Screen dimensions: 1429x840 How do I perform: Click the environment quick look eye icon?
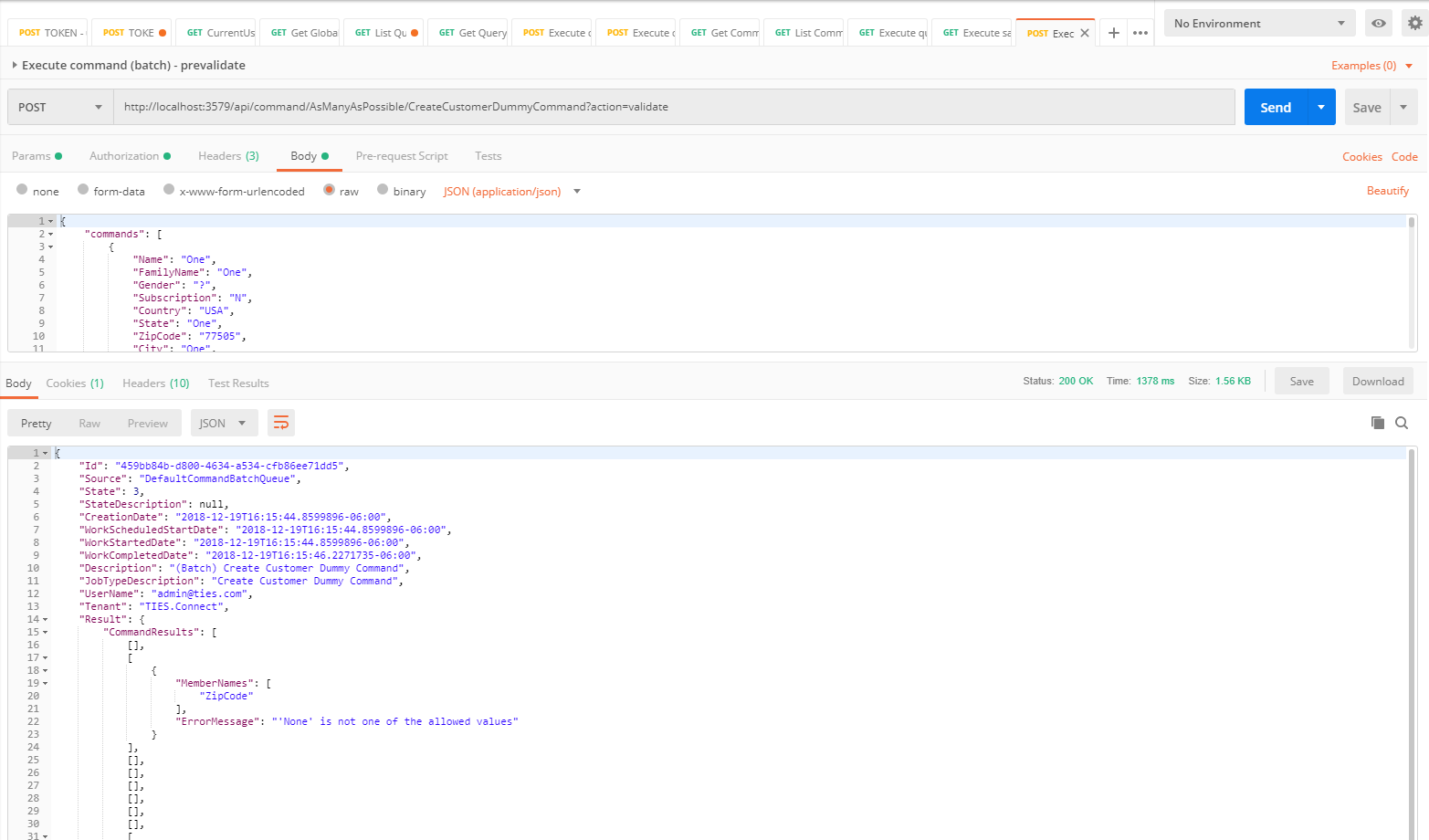tap(1378, 24)
